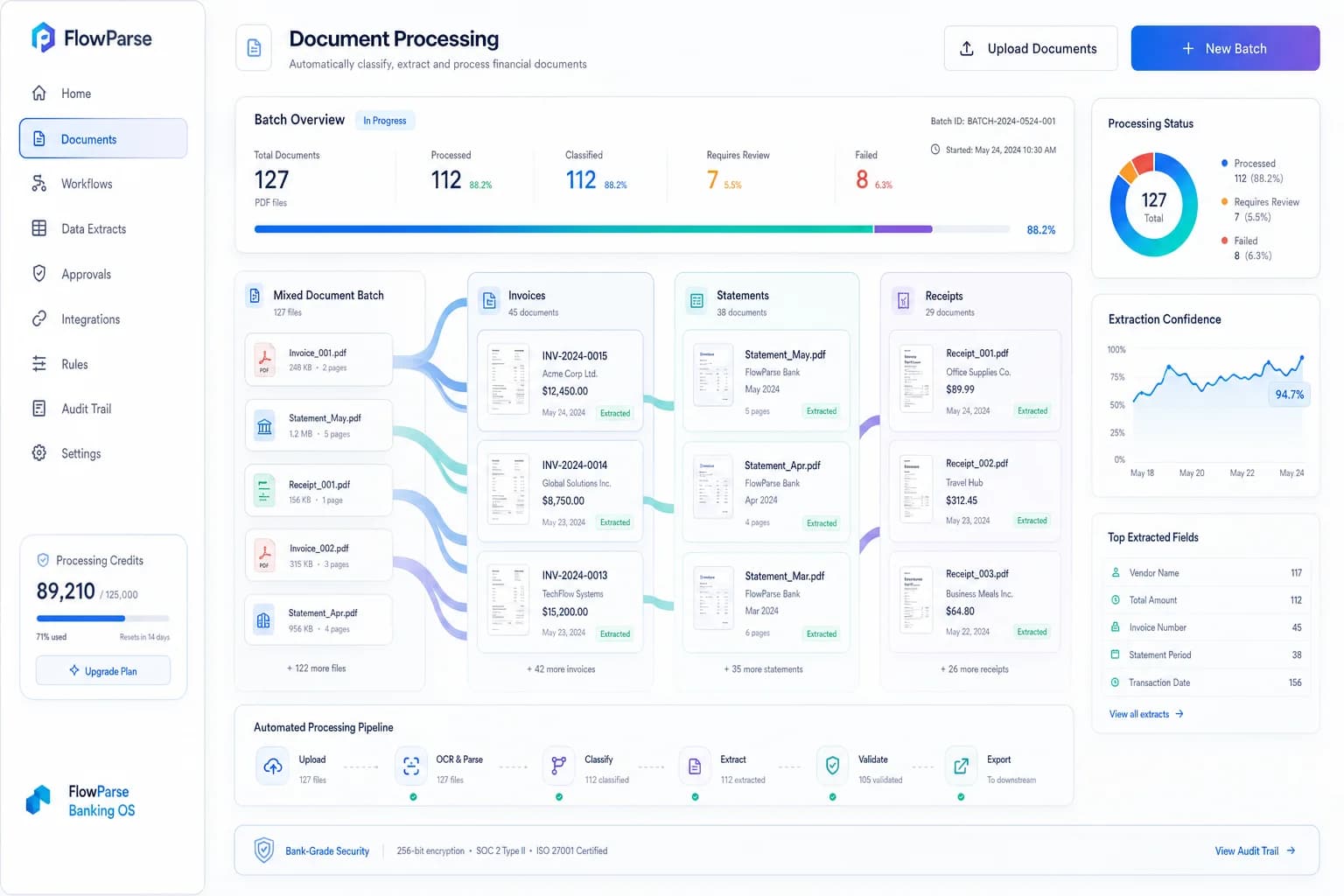Click the PDF icon of Invoice_001.pdf

264,360
